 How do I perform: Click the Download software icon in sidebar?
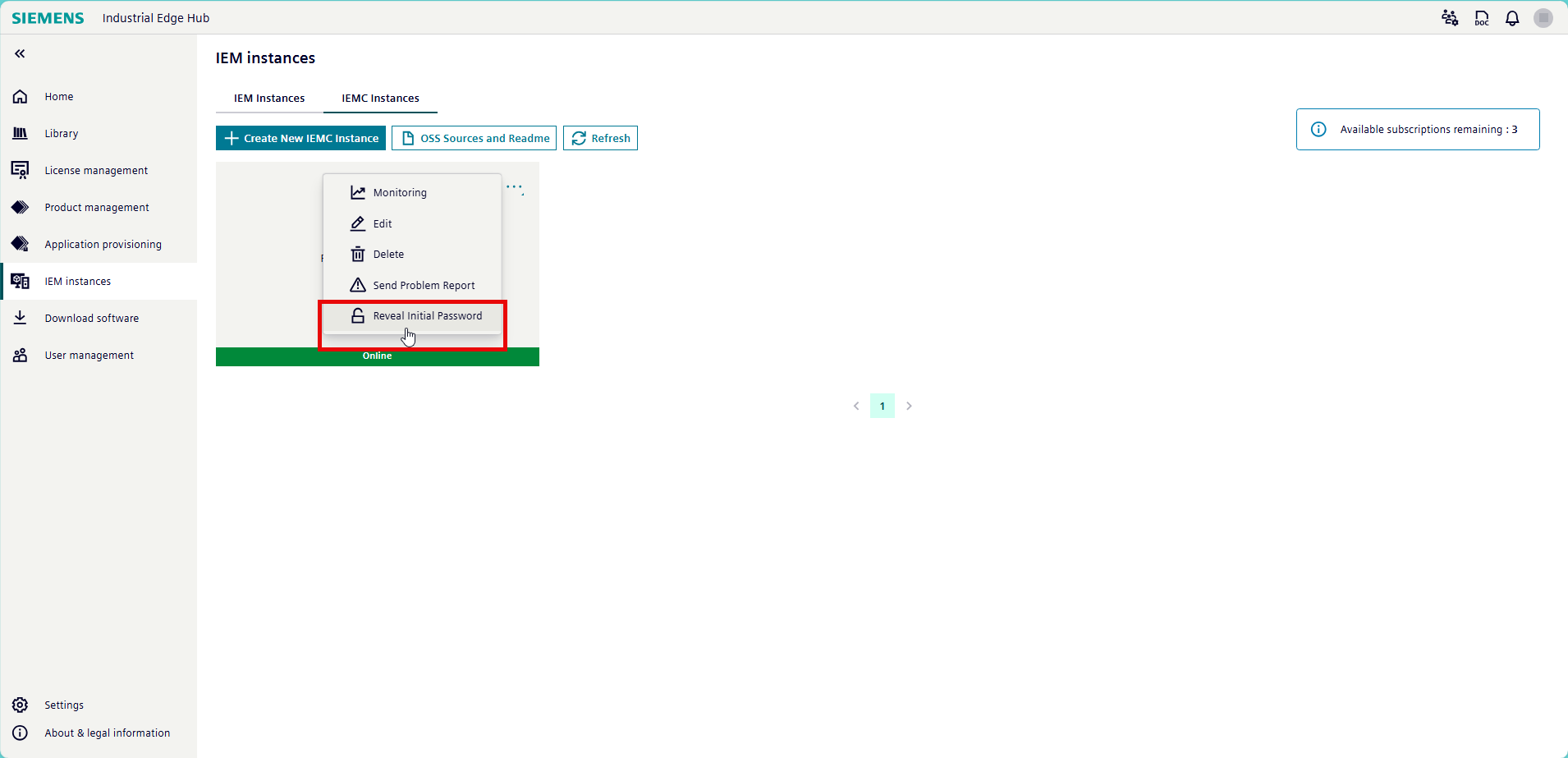coord(19,318)
